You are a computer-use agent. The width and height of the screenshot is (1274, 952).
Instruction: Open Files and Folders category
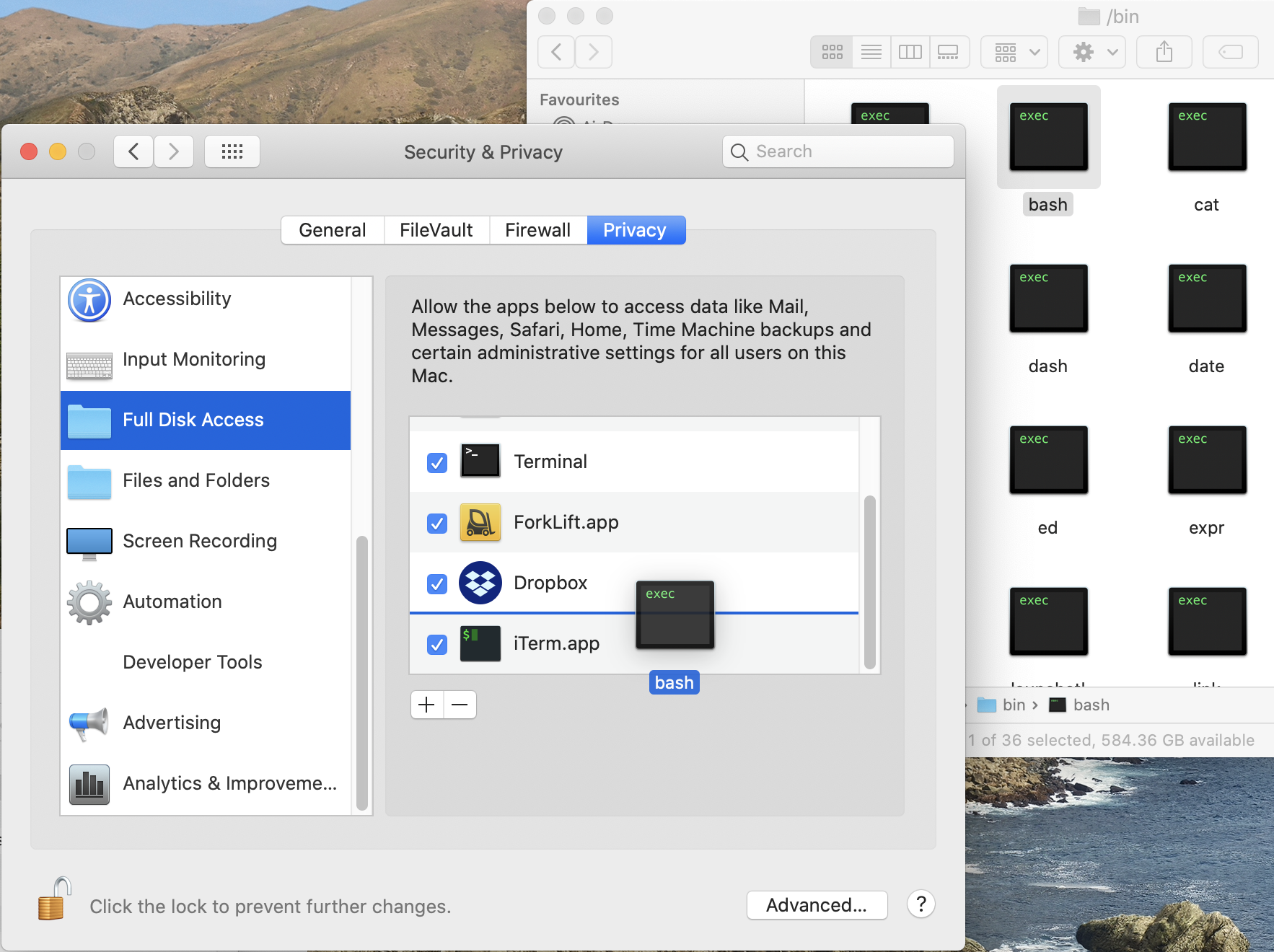(206, 481)
